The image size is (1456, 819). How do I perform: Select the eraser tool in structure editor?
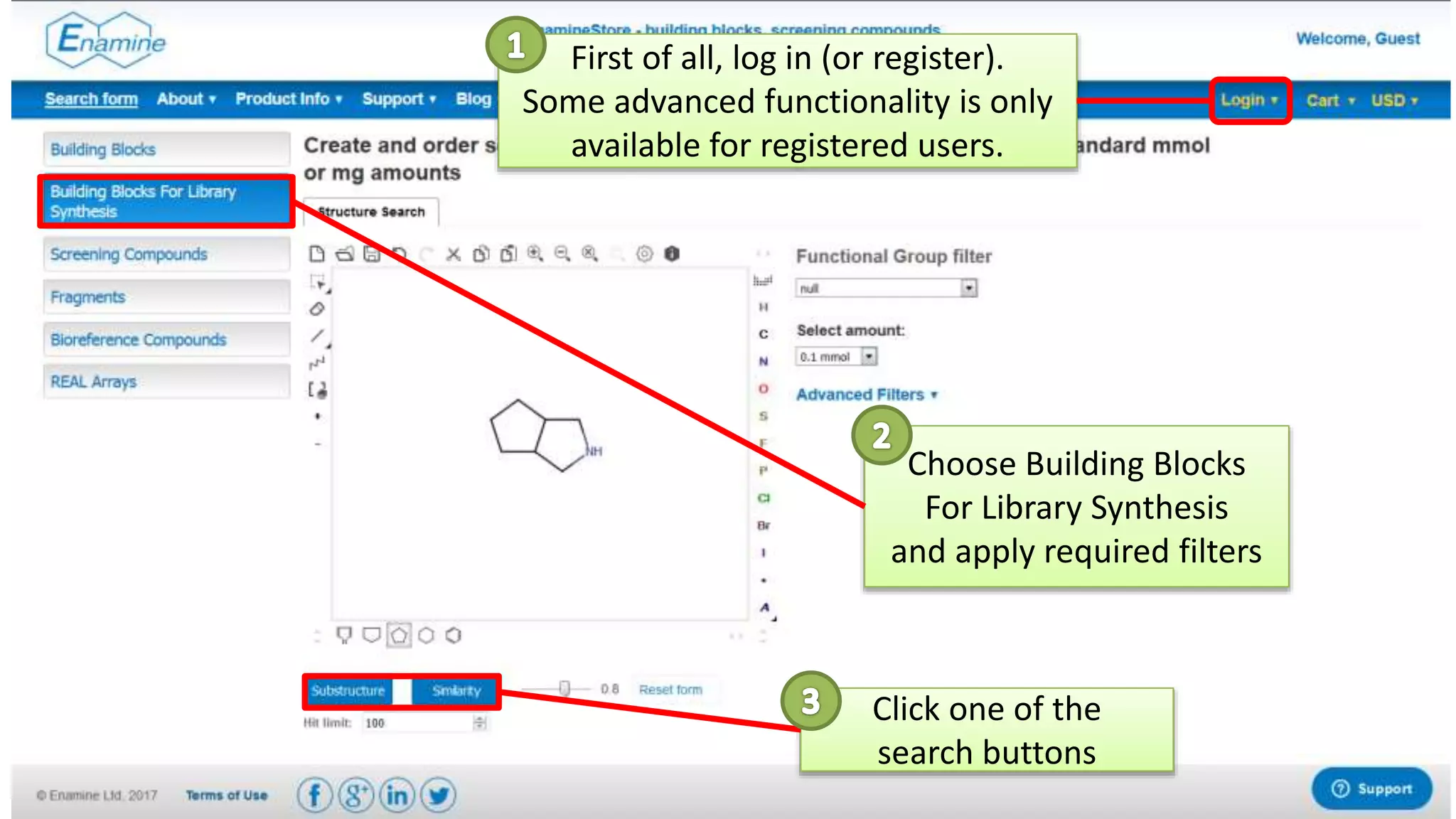[317, 309]
